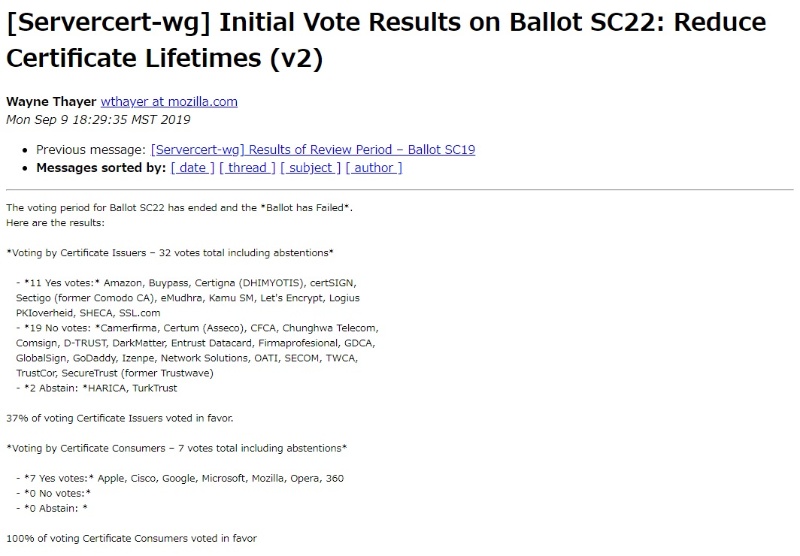Sort messages by subject
Image resolution: width=800 pixels, height=556 pixels.
(310, 168)
